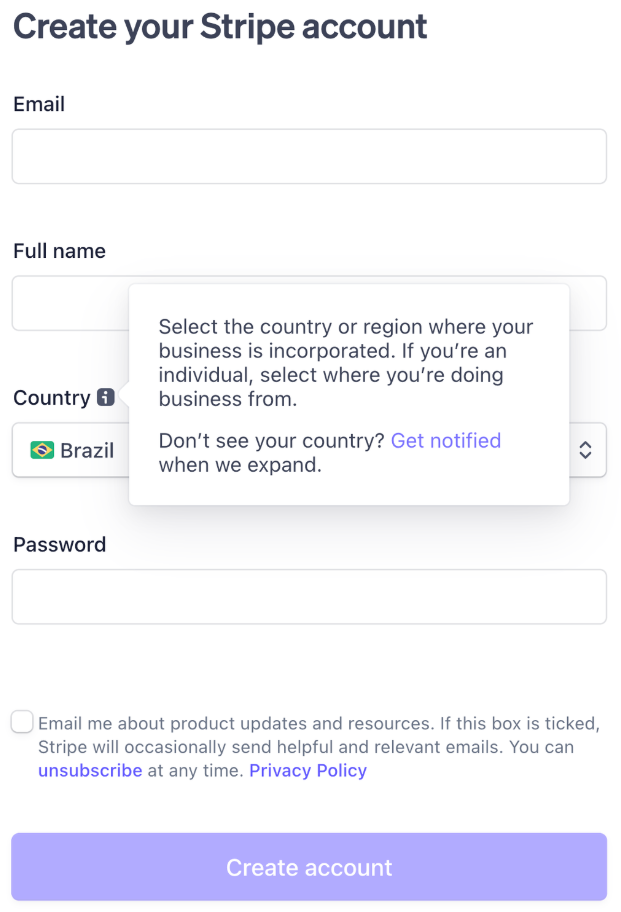621x912 pixels.
Task: Click the unsubscribe link
Action: click(x=90, y=771)
